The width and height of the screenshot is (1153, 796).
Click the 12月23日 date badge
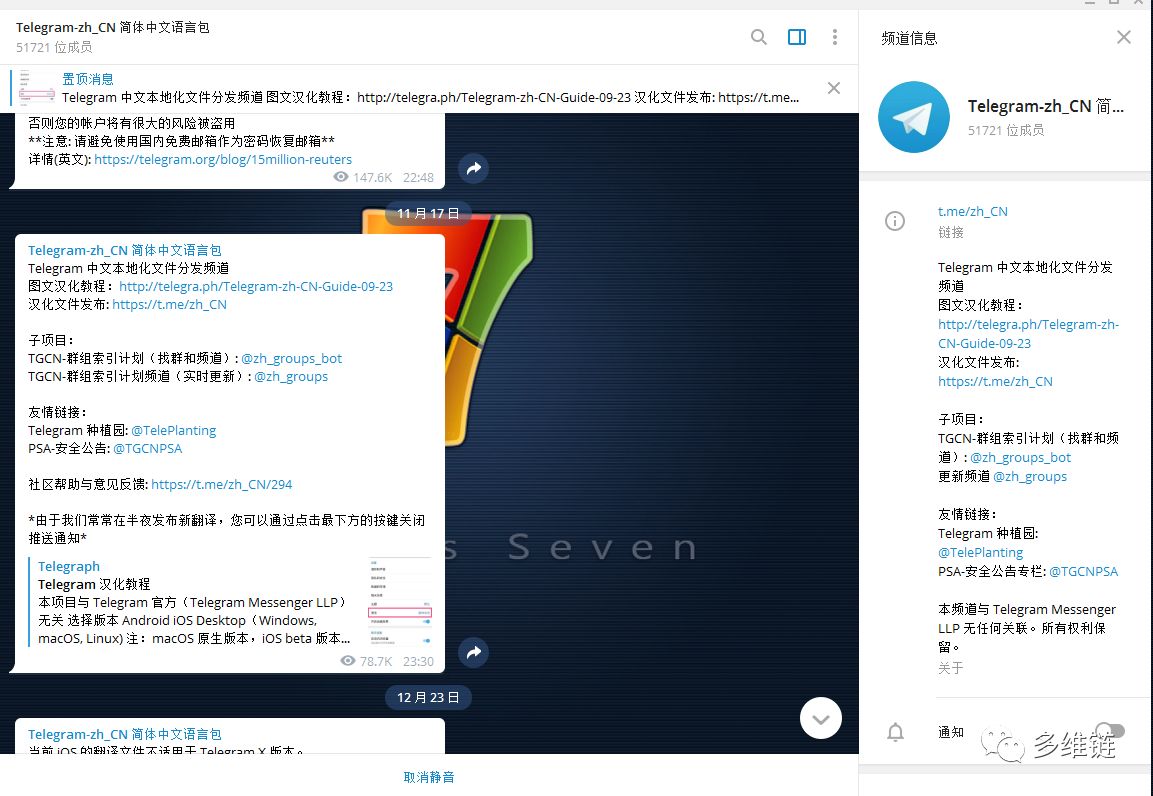(428, 698)
